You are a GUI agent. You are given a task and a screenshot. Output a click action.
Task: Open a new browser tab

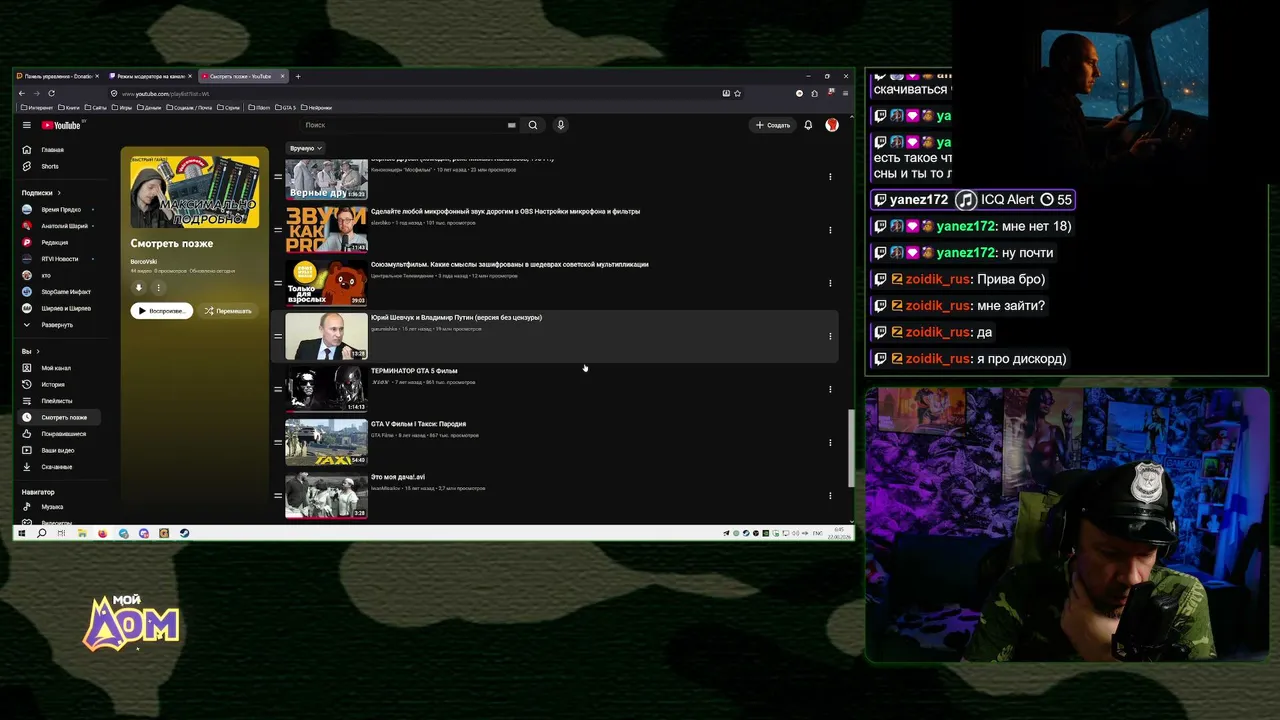click(297, 76)
